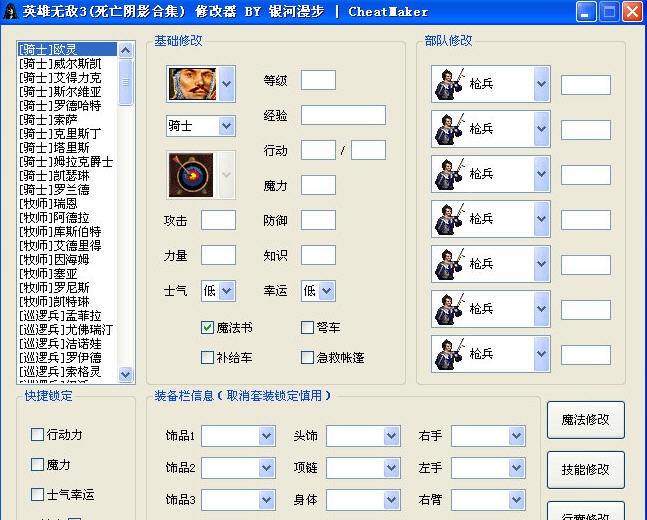Select hero [牧师]瑞恩
Viewport: 647px width, 520px height.
pos(67,204)
